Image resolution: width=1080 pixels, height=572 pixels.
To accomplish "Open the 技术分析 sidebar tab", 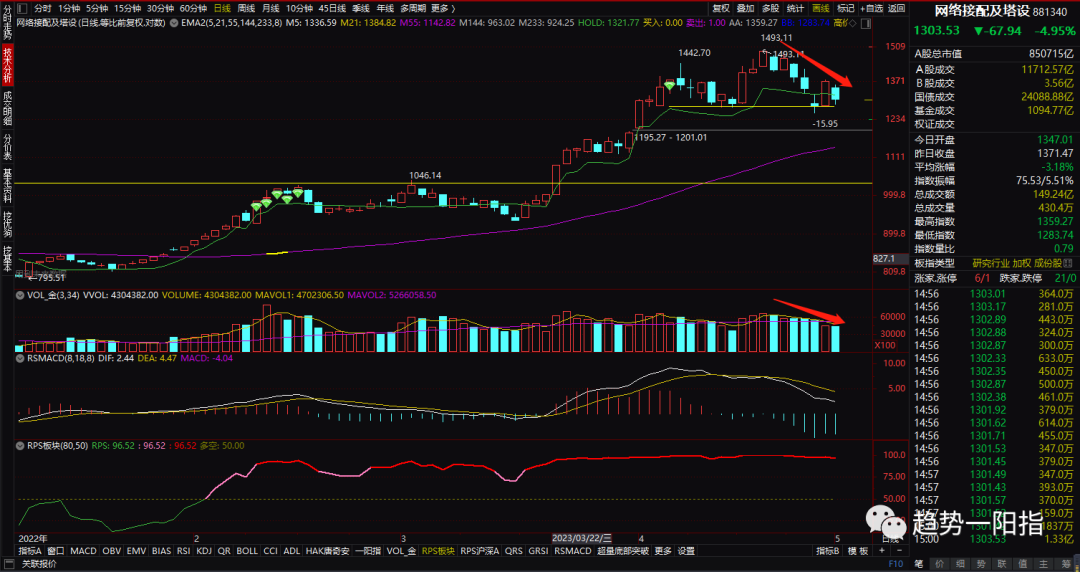I will (8, 64).
